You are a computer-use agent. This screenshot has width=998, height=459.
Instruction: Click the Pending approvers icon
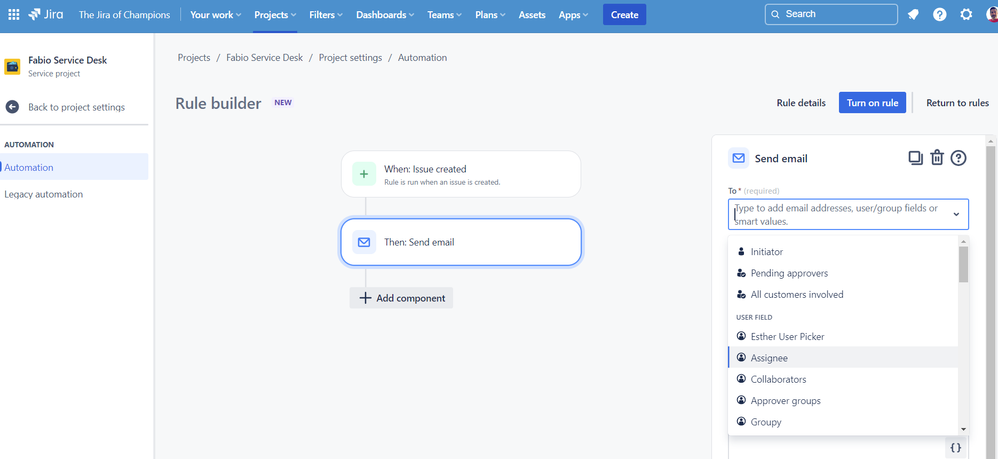pyautogui.click(x=741, y=273)
